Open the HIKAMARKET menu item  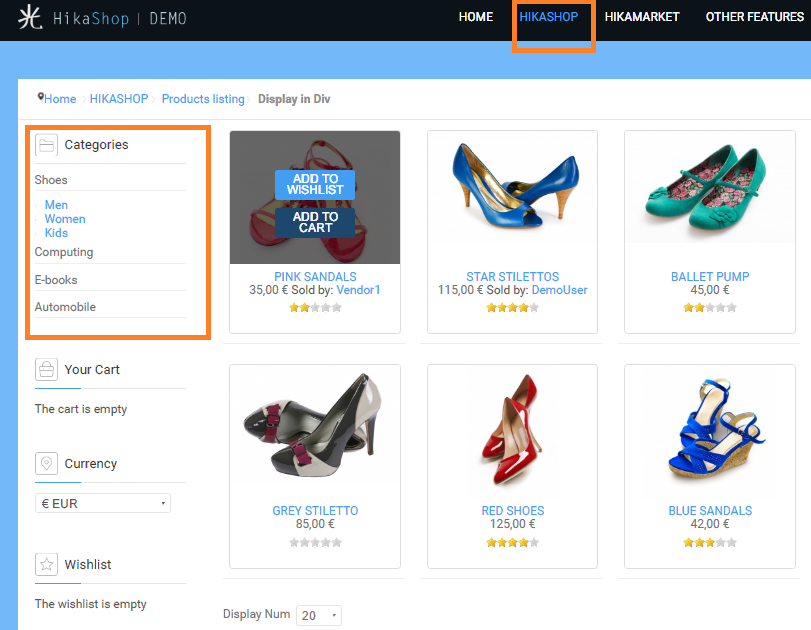(642, 17)
